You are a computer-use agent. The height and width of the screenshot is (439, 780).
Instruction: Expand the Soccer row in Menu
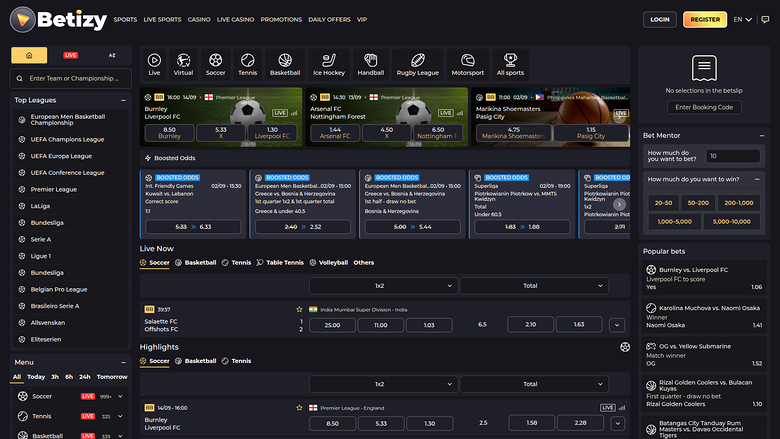[120, 396]
